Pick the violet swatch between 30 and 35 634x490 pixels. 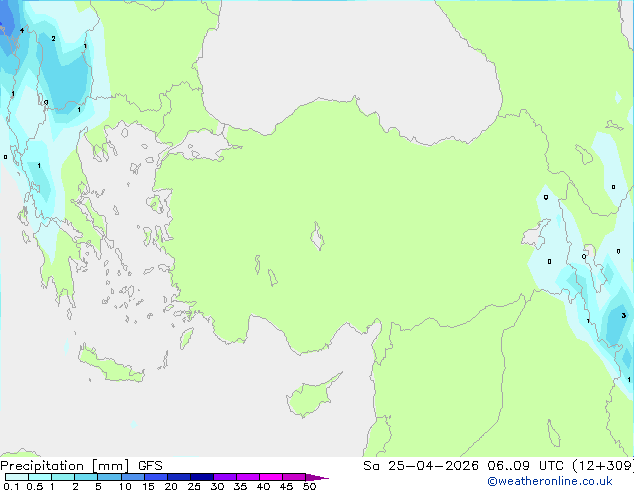tap(225, 477)
